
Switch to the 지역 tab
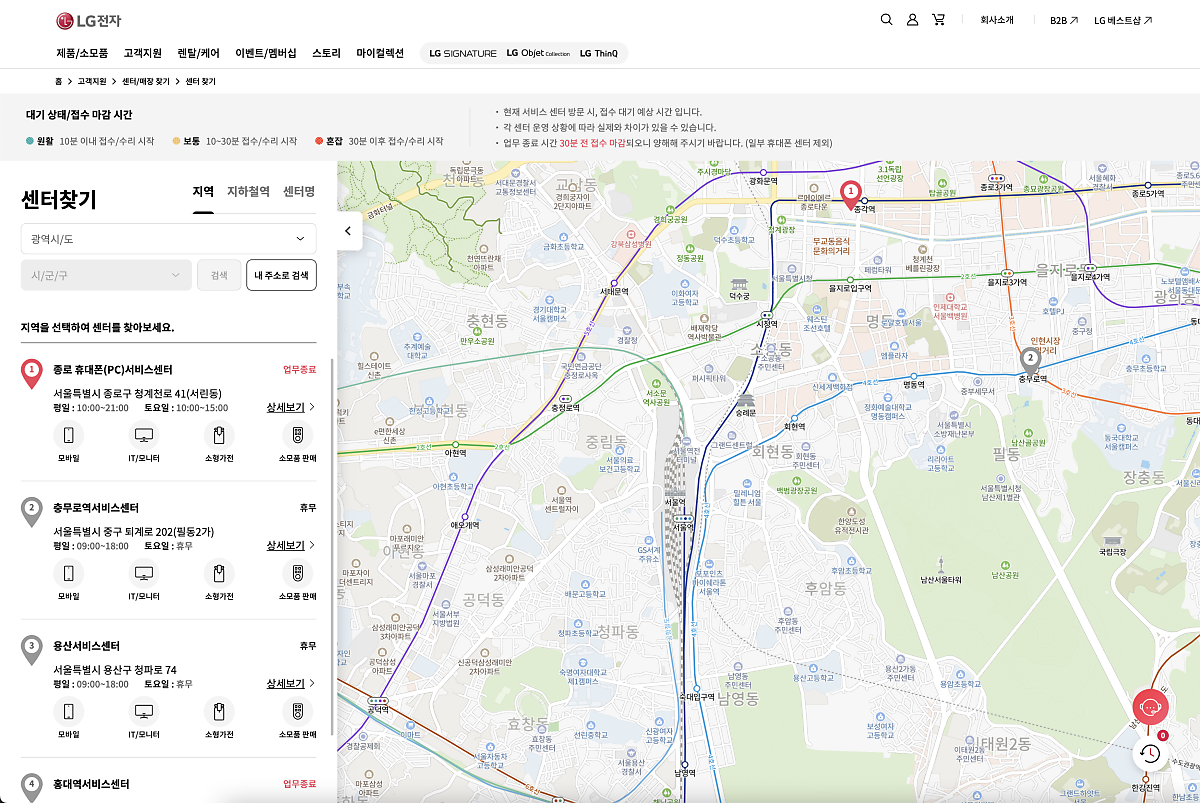pos(203,192)
